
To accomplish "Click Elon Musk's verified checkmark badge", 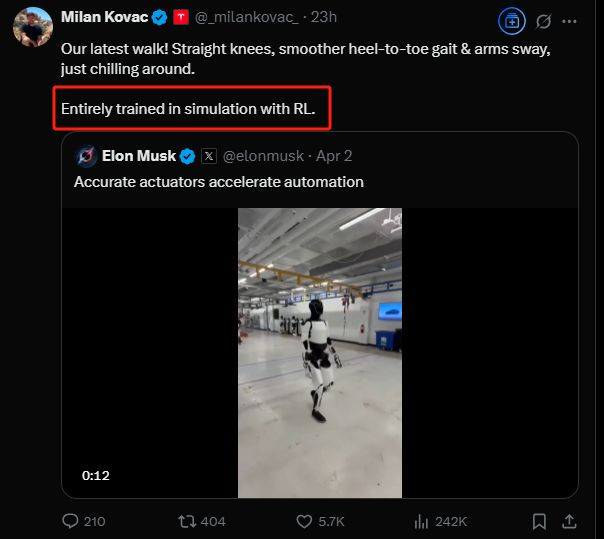I will (188, 156).
